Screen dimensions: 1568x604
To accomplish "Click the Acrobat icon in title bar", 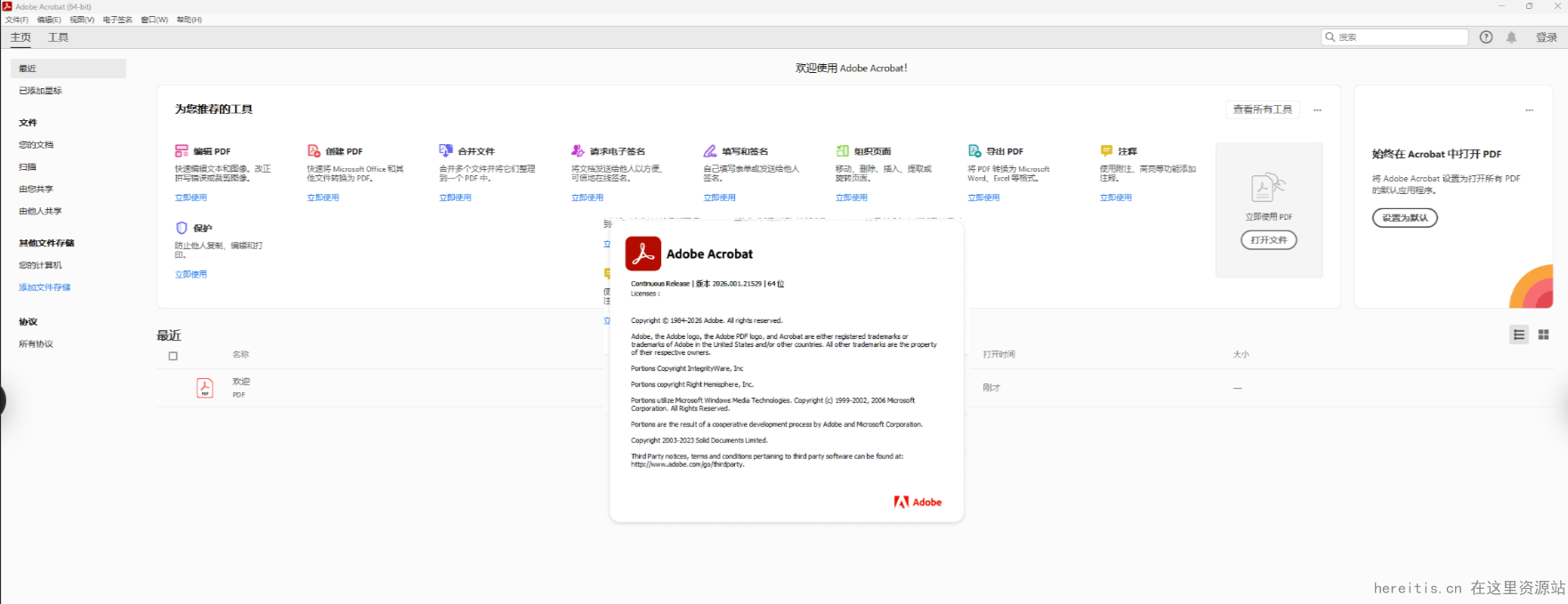I will [7, 6].
